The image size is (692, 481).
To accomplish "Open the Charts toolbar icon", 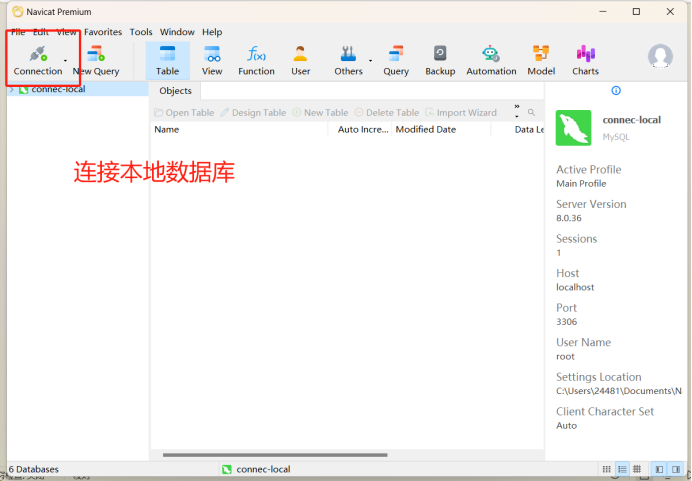I will pyautogui.click(x=586, y=60).
